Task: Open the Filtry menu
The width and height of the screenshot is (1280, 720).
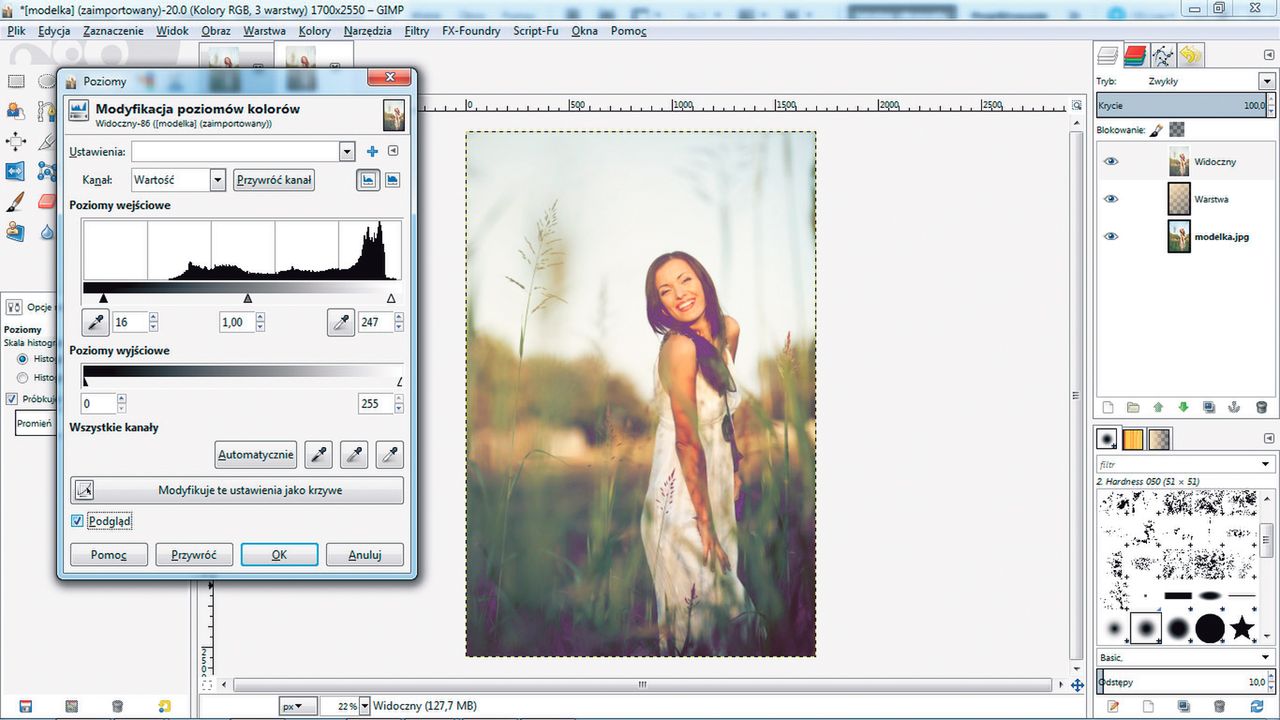Action: 417,31
